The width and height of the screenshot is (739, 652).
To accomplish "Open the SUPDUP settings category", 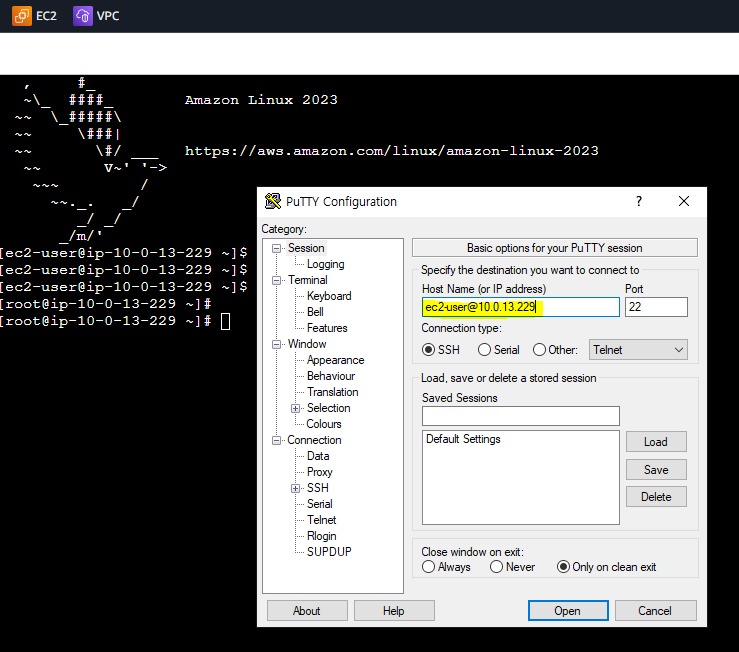I will (329, 552).
